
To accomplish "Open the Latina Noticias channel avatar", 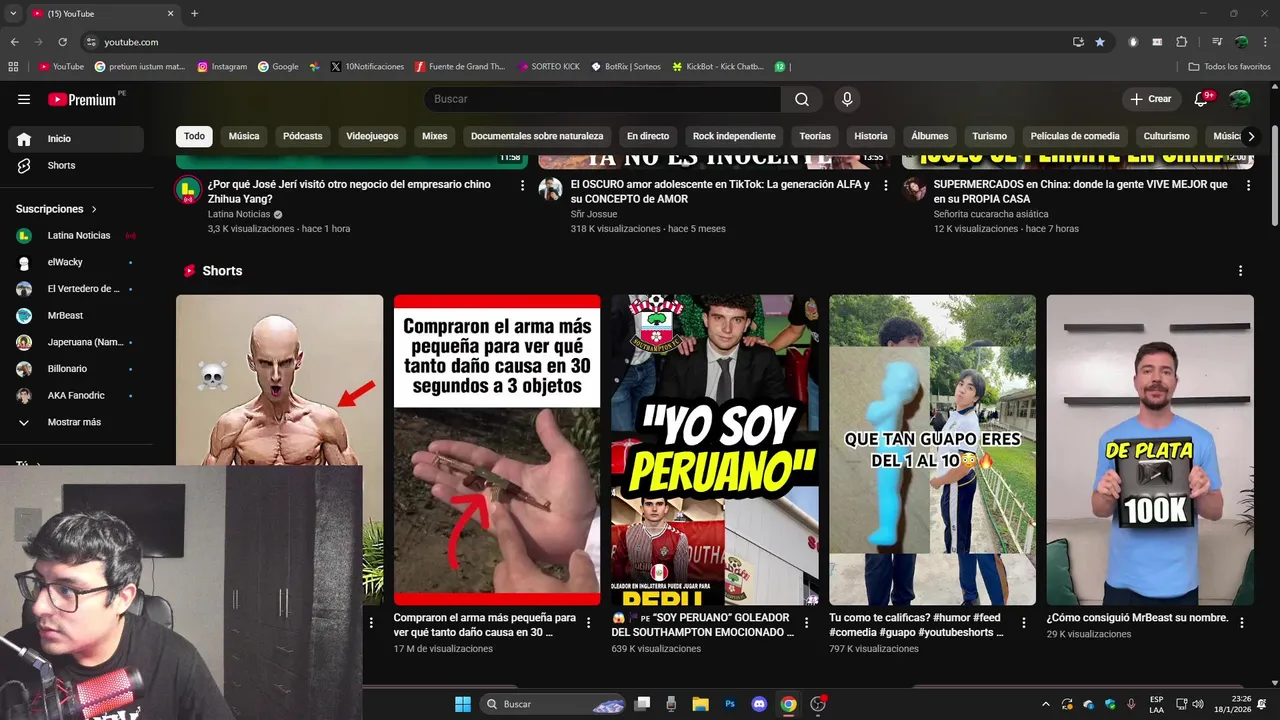I will click(x=188, y=190).
